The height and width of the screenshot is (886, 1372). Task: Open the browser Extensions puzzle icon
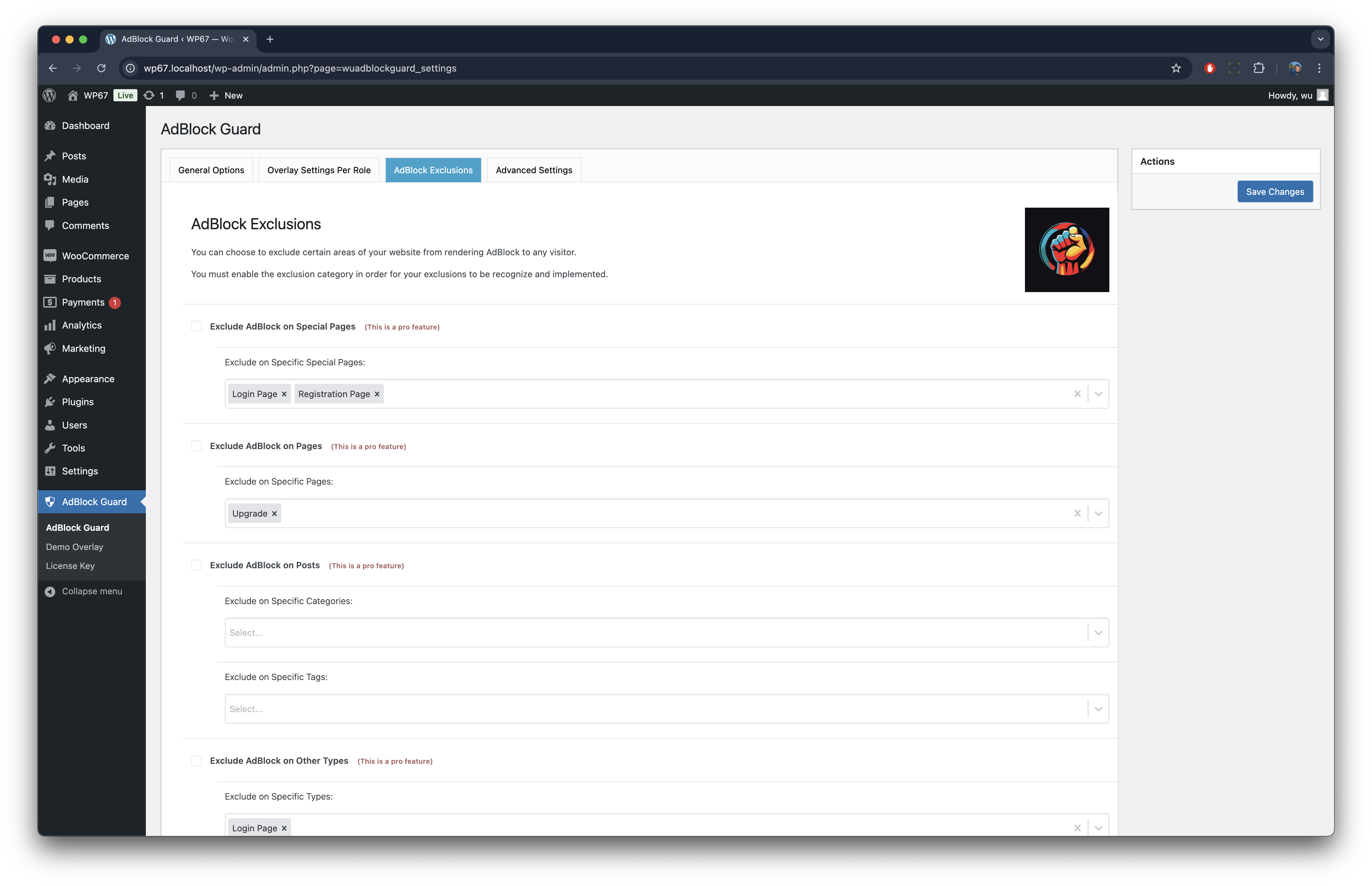pyautogui.click(x=1259, y=69)
